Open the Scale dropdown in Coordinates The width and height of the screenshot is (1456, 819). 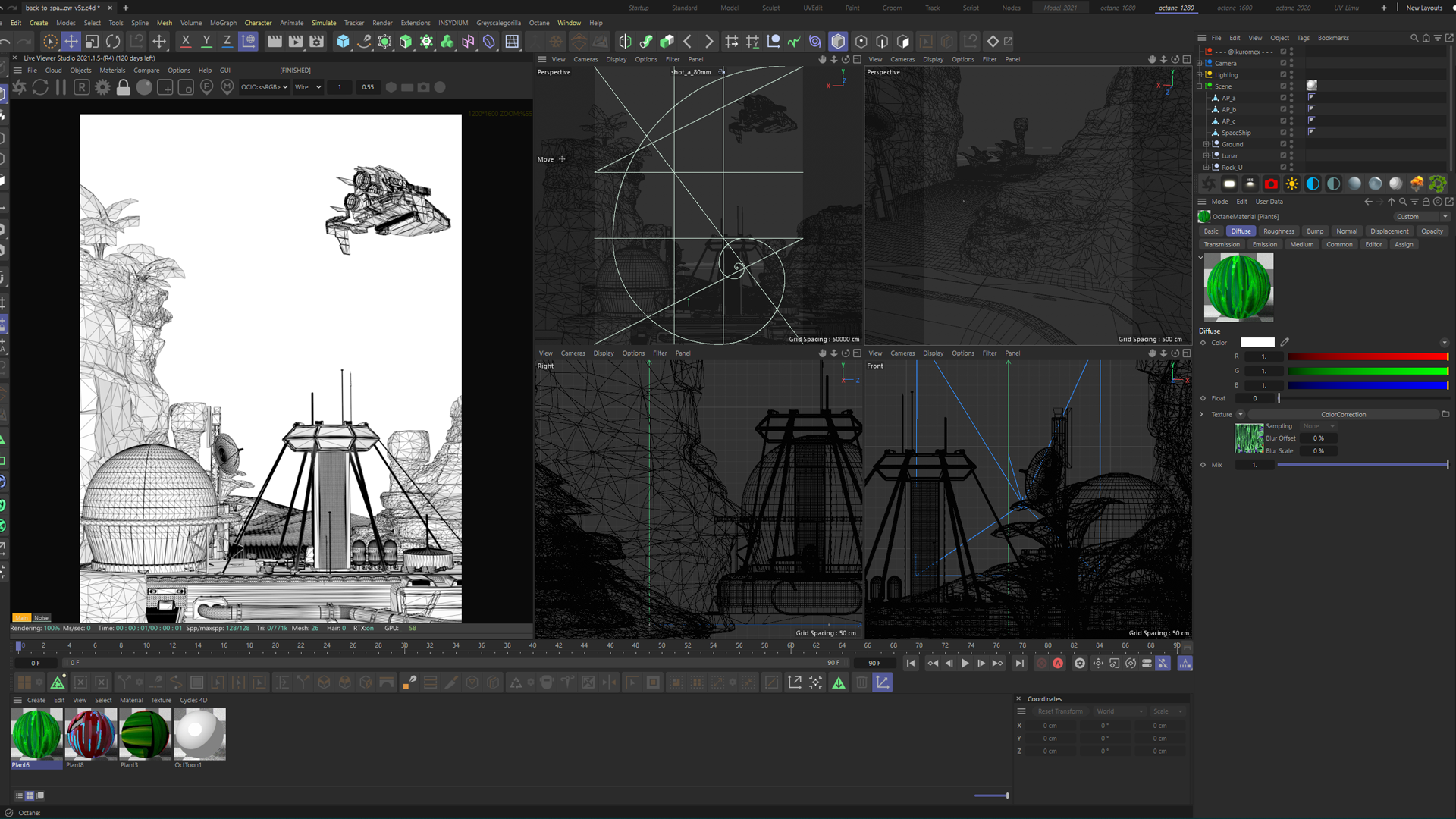pos(1168,711)
